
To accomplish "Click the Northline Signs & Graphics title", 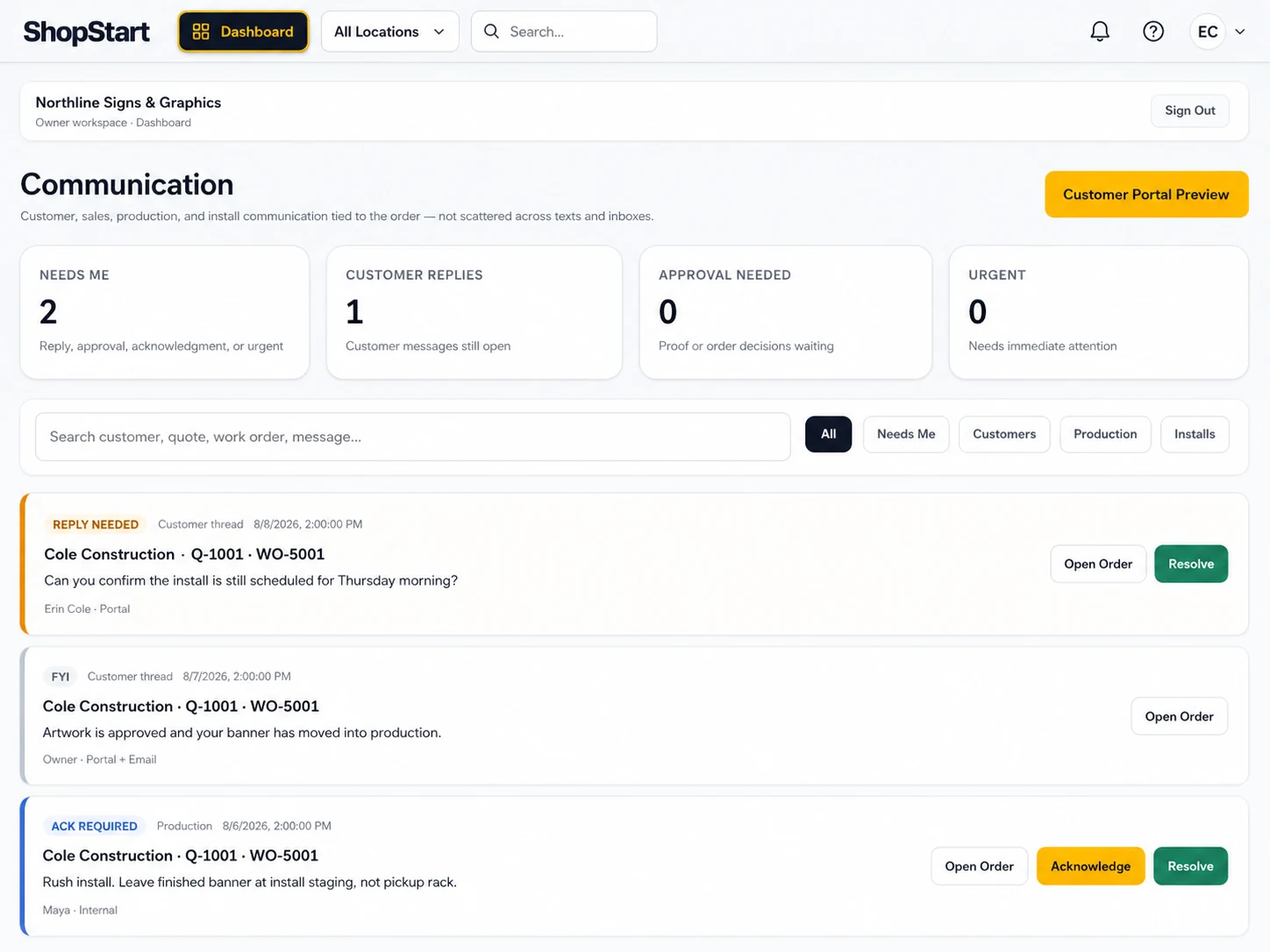I will coord(128,103).
